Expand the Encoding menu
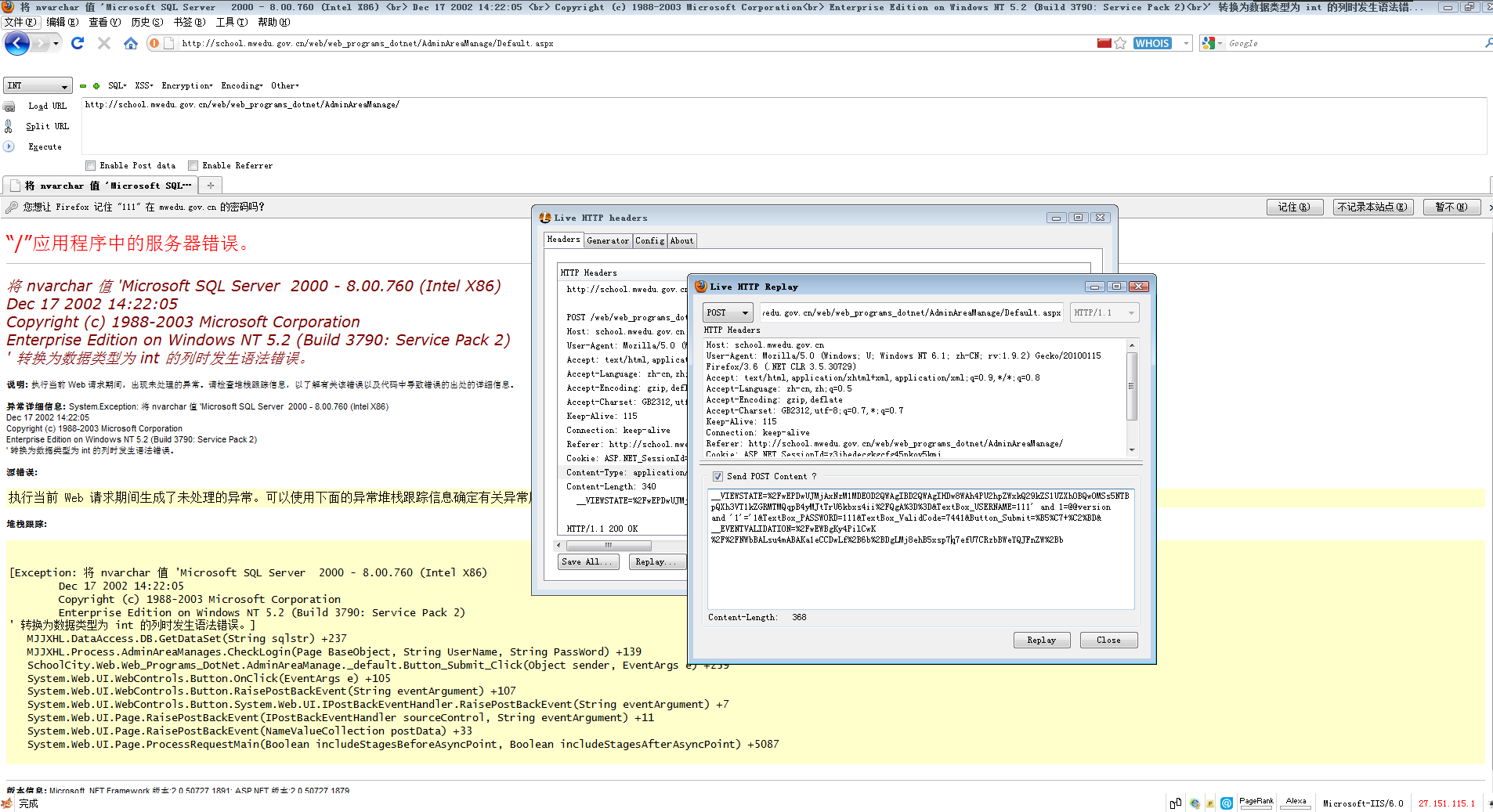 [242, 86]
